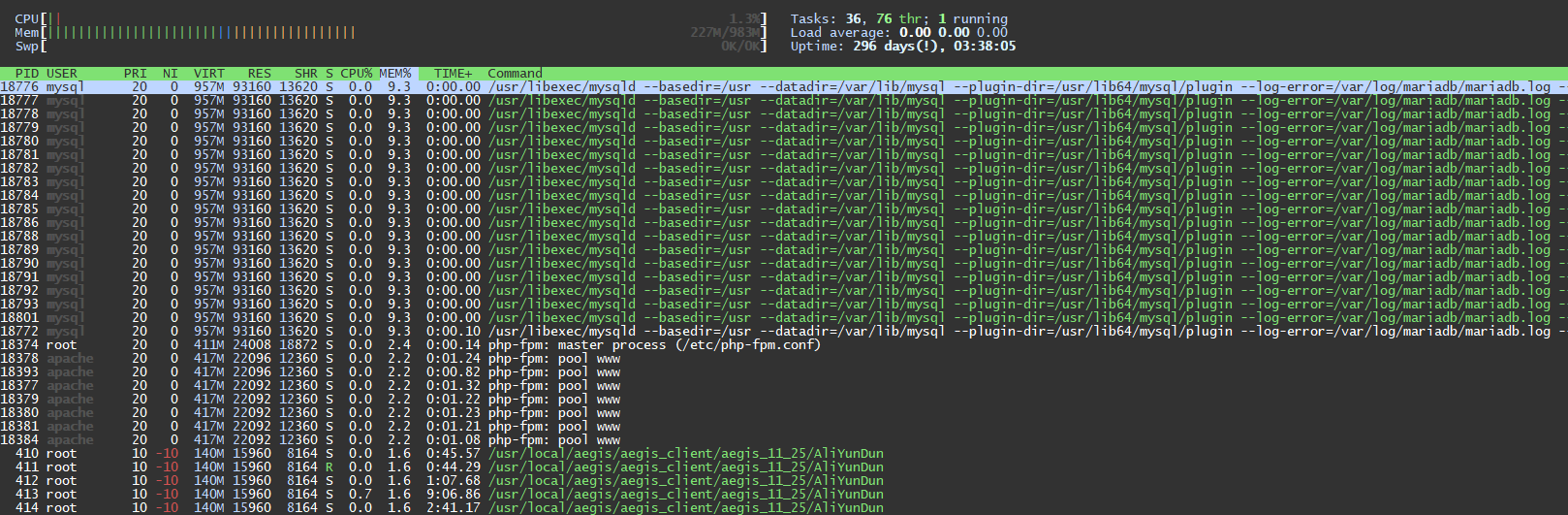This screenshot has height=515, width=1568.
Task: Select mysql process row PID 18781
Action: click(784, 155)
